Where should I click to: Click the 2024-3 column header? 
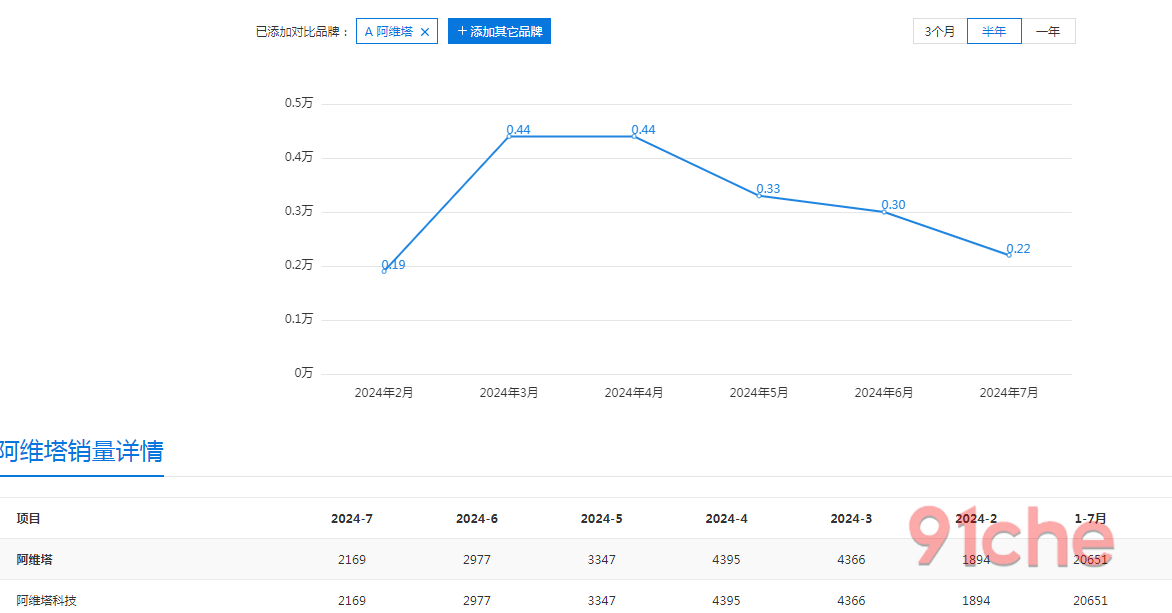(x=851, y=519)
